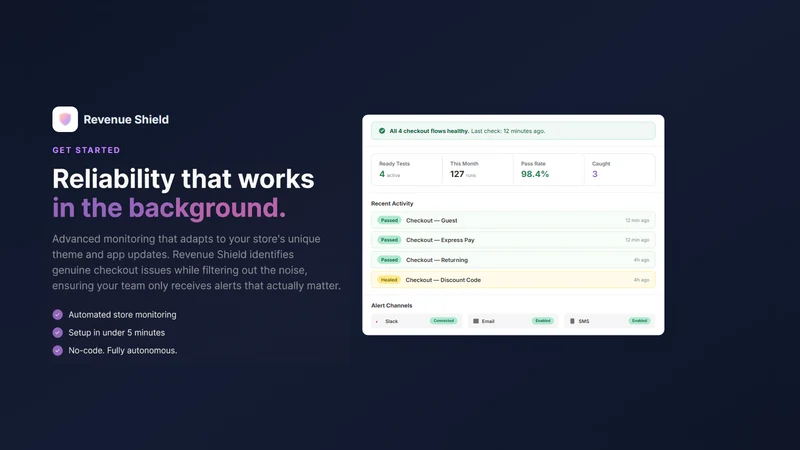The image size is (800, 450).
Task: Click the Revenue Shield brand name
Action: (126, 119)
